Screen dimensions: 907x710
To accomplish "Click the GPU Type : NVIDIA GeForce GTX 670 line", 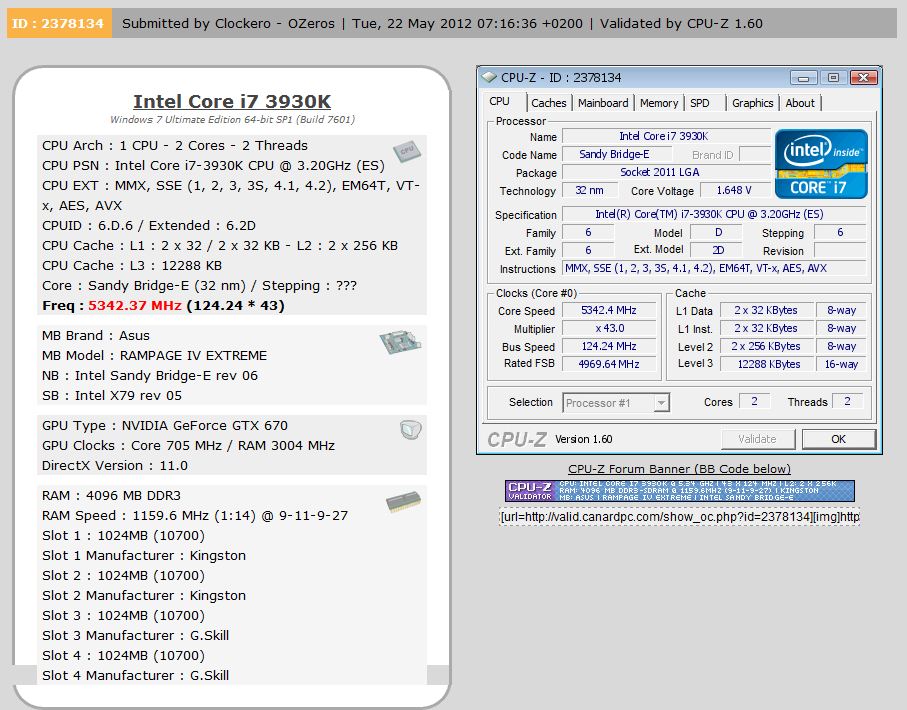I will coord(165,425).
